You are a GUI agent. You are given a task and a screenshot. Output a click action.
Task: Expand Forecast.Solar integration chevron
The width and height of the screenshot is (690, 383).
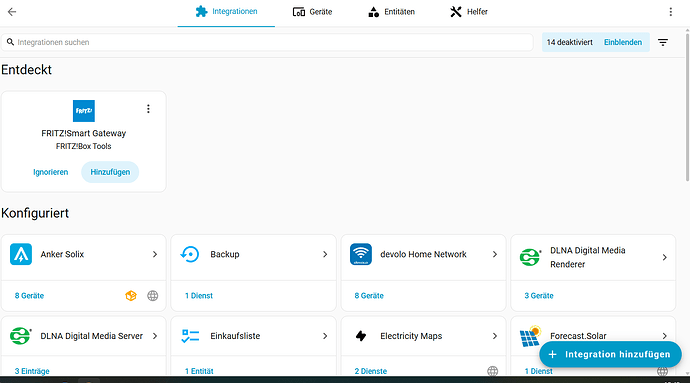(664, 336)
